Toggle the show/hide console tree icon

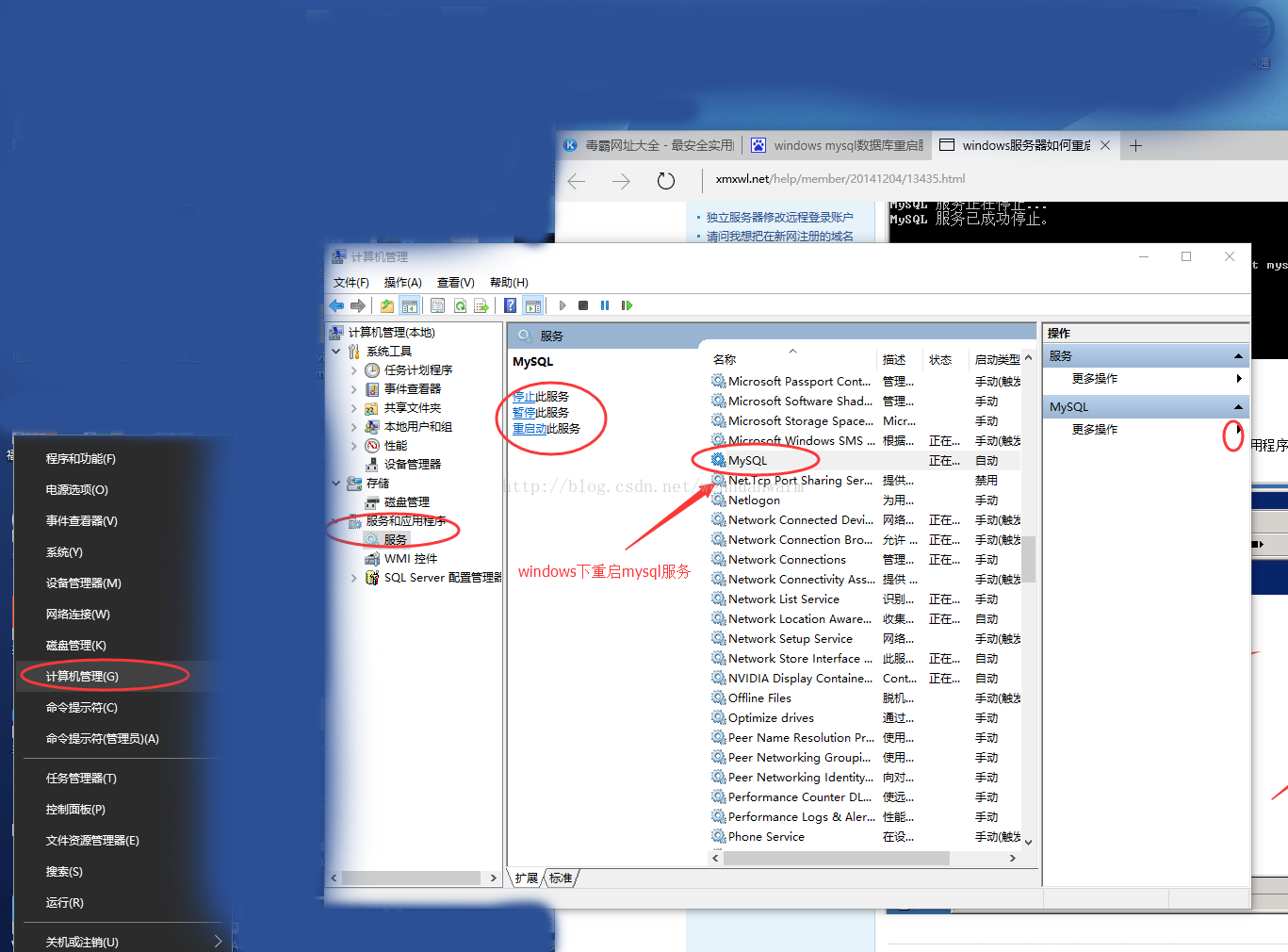[x=410, y=305]
